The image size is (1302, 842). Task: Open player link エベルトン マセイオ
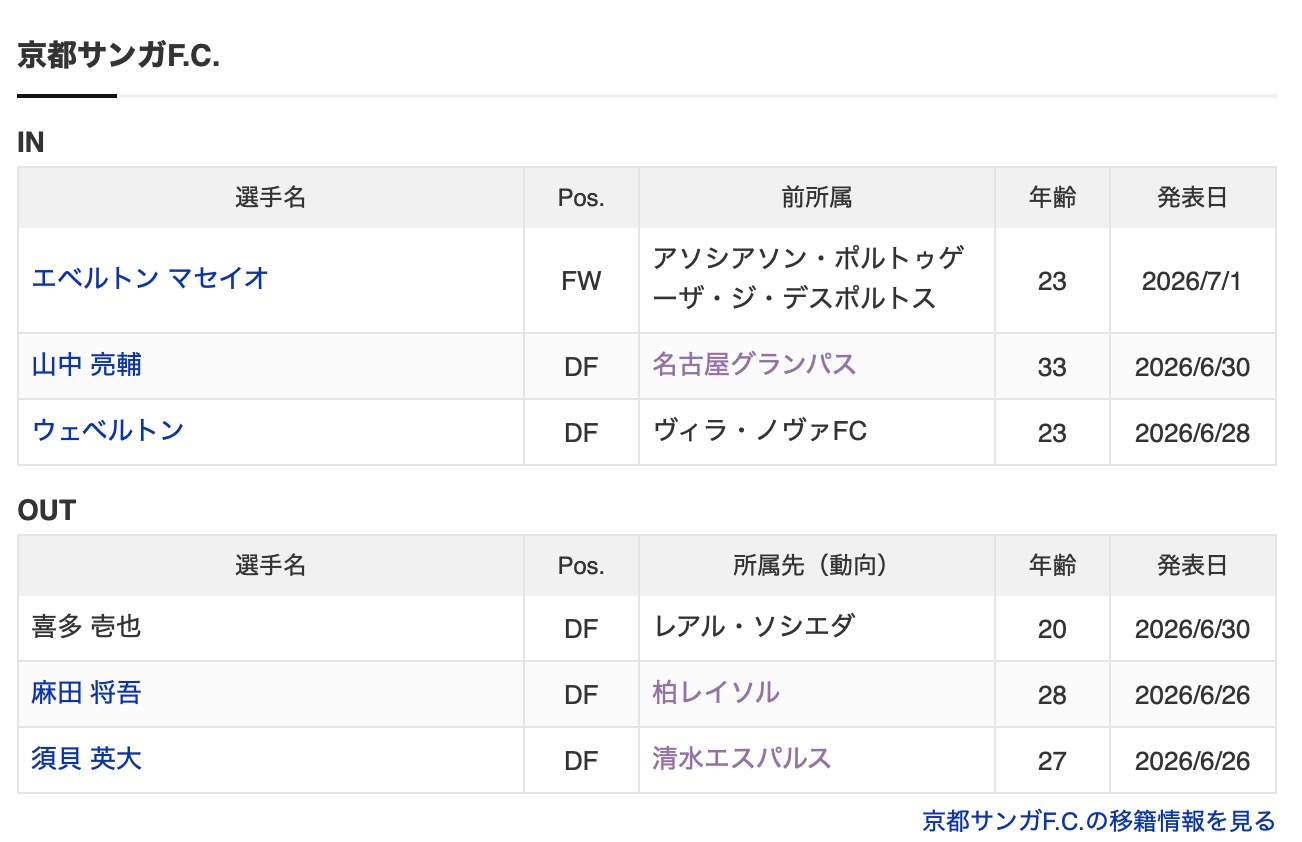(x=151, y=277)
